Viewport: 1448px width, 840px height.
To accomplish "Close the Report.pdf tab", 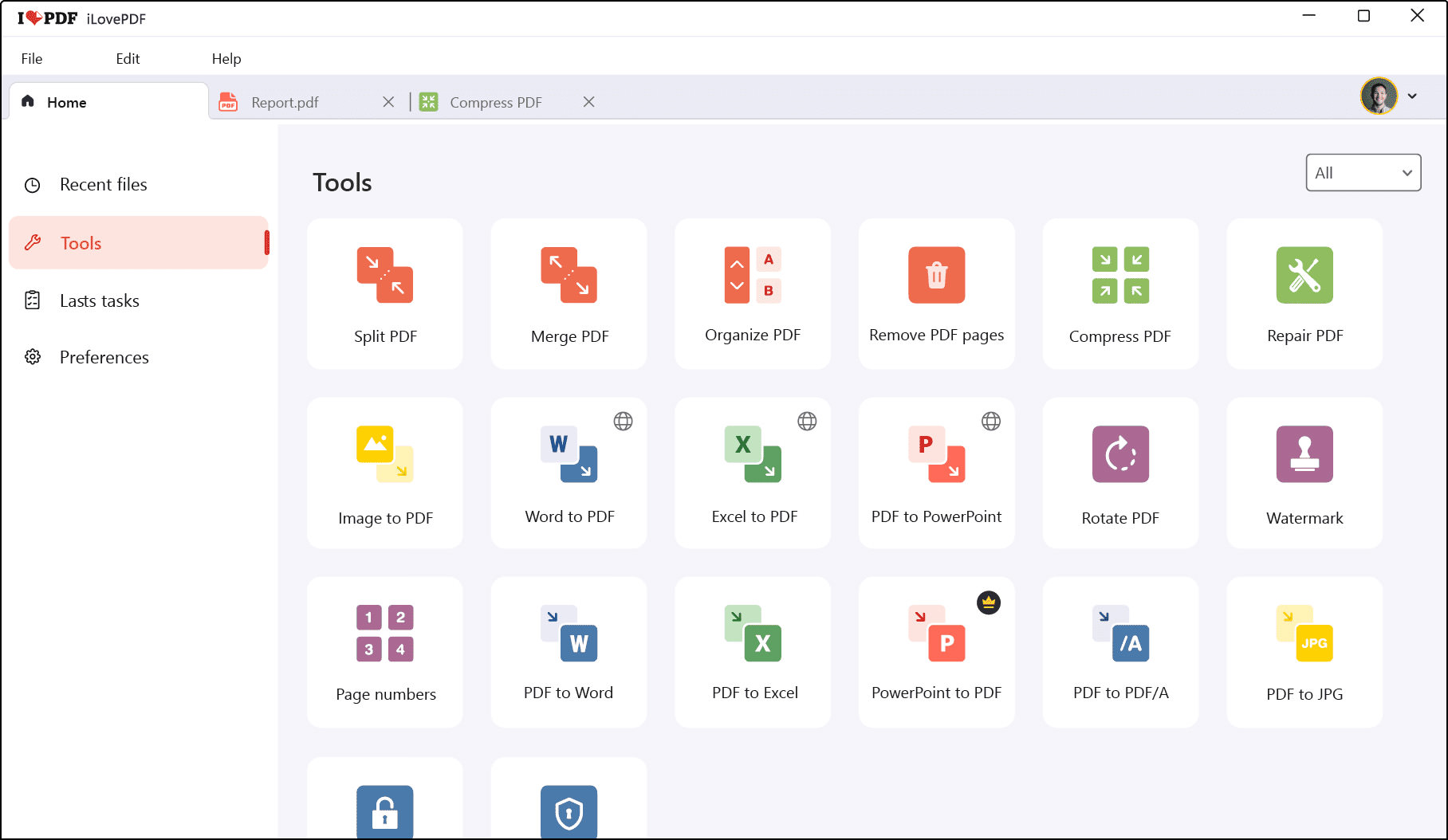I will [x=388, y=102].
